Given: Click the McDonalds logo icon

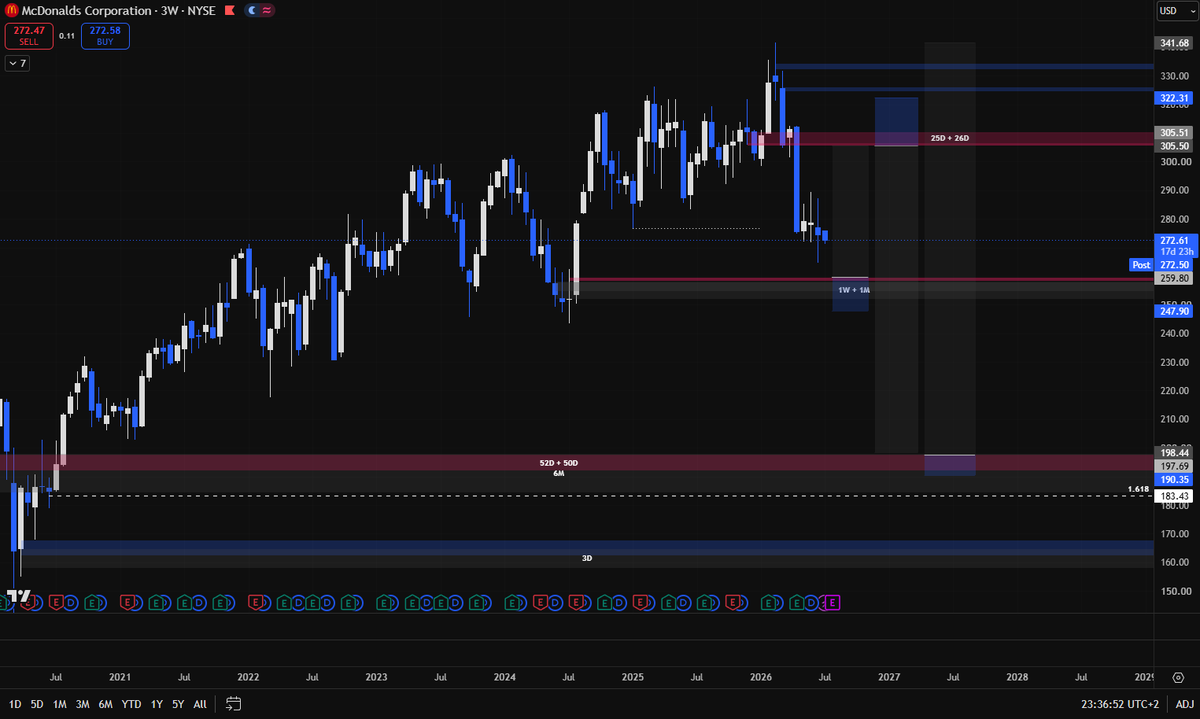Looking at the screenshot, I should pyautogui.click(x=14, y=10).
